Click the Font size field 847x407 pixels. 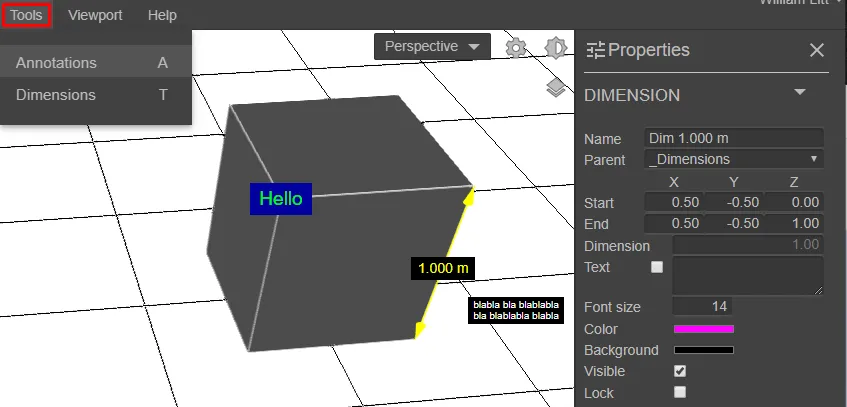tap(702, 306)
